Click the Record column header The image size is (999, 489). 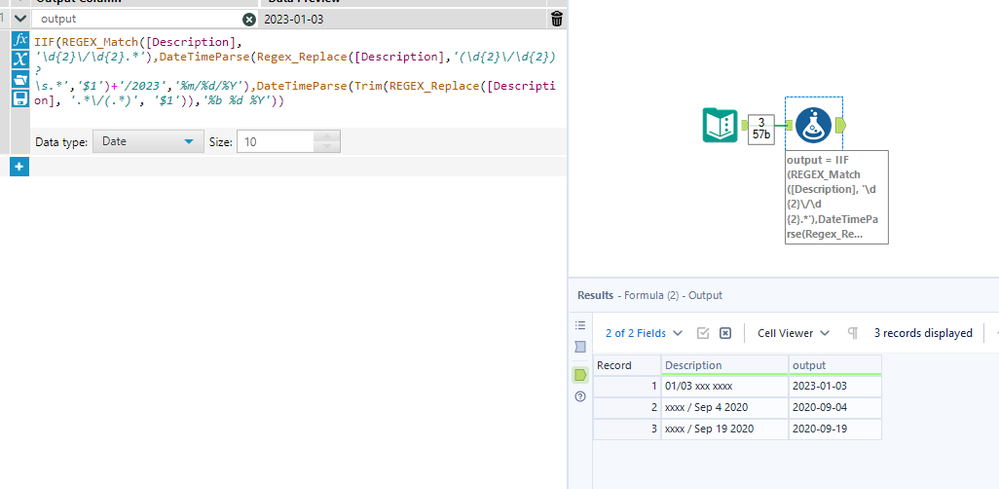click(627, 365)
